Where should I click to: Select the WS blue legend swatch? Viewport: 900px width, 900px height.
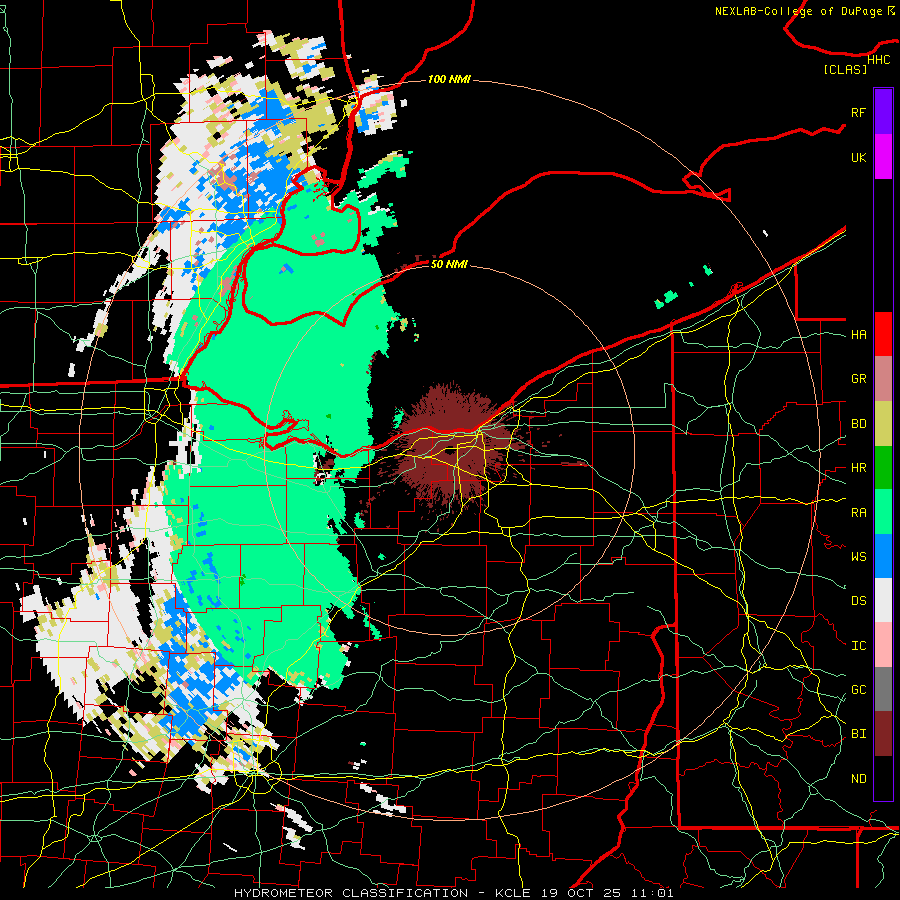point(883,556)
